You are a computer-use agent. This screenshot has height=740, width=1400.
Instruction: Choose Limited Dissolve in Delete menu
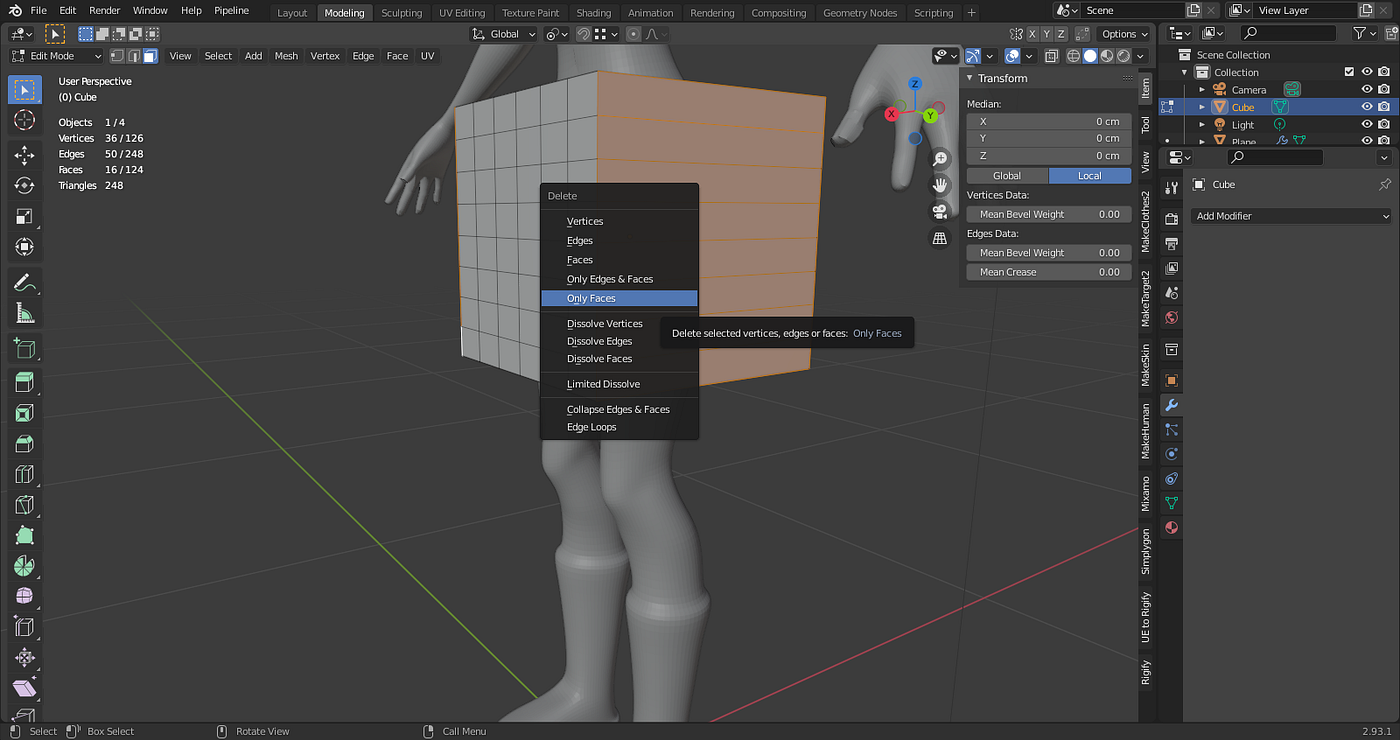[x=619, y=384]
